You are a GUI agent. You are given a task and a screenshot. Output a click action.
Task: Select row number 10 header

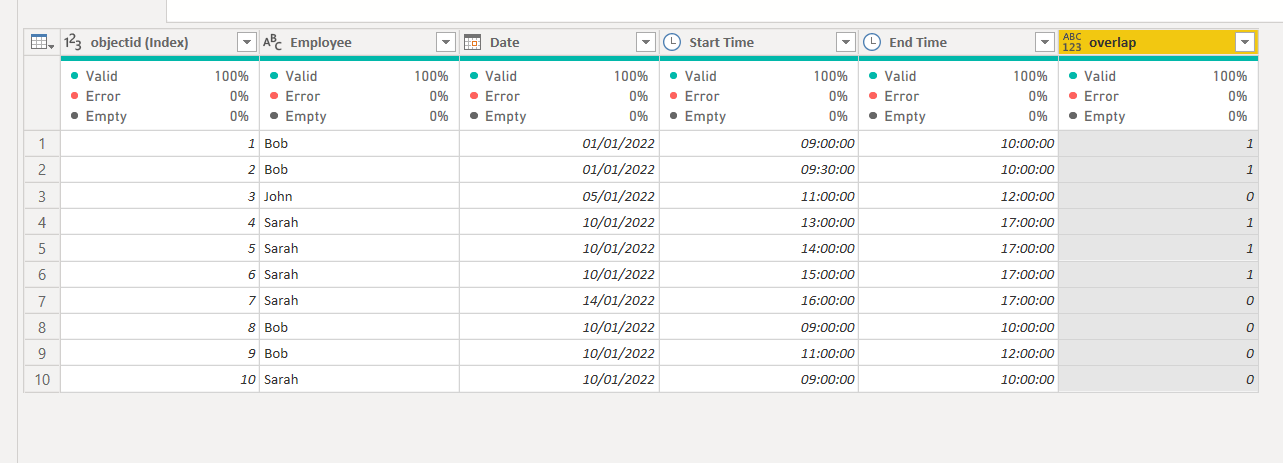(42, 379)
